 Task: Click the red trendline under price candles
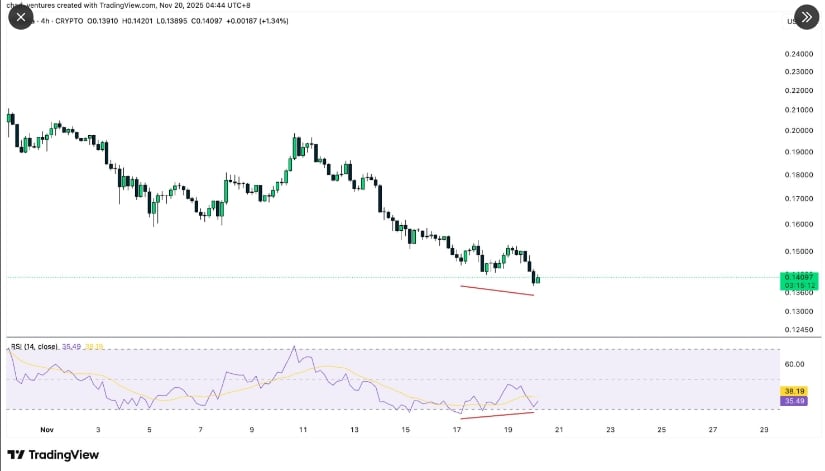click(497, 290)
